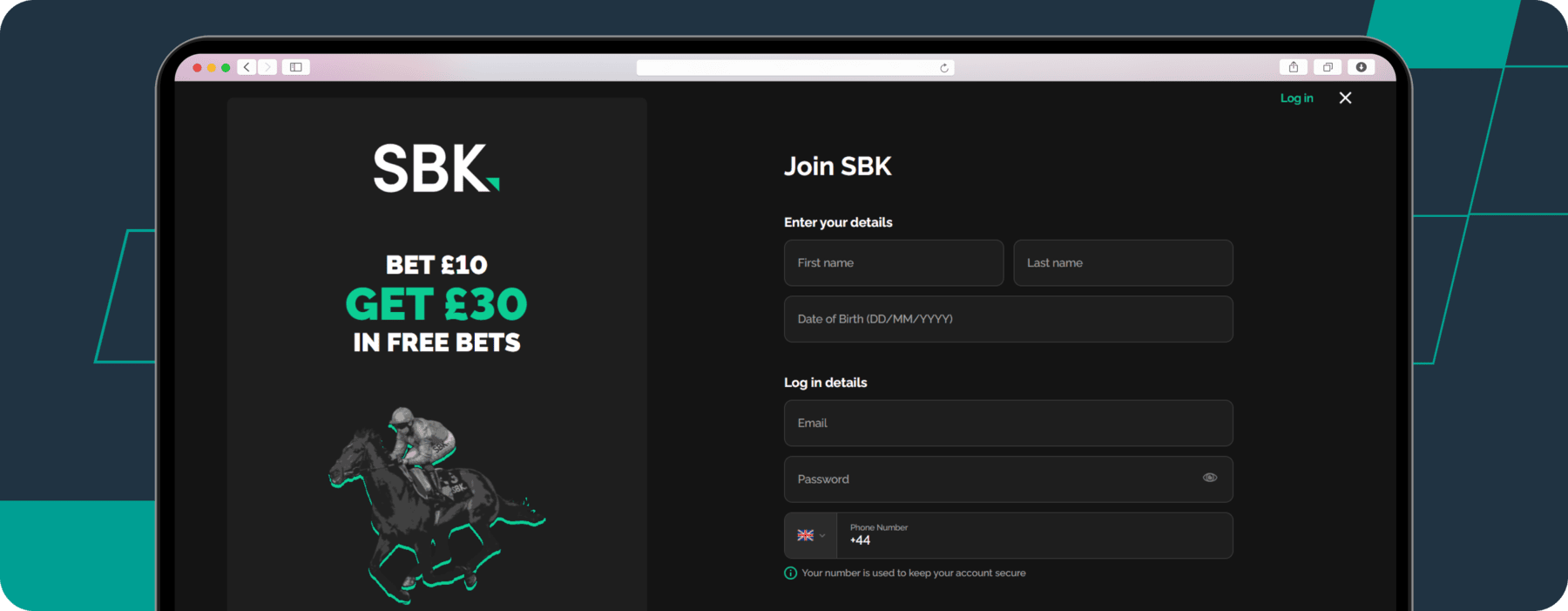Click the red close window button
Image resolution: width=1568 pixels, height=611 pixels.
[x=198, y=67]
